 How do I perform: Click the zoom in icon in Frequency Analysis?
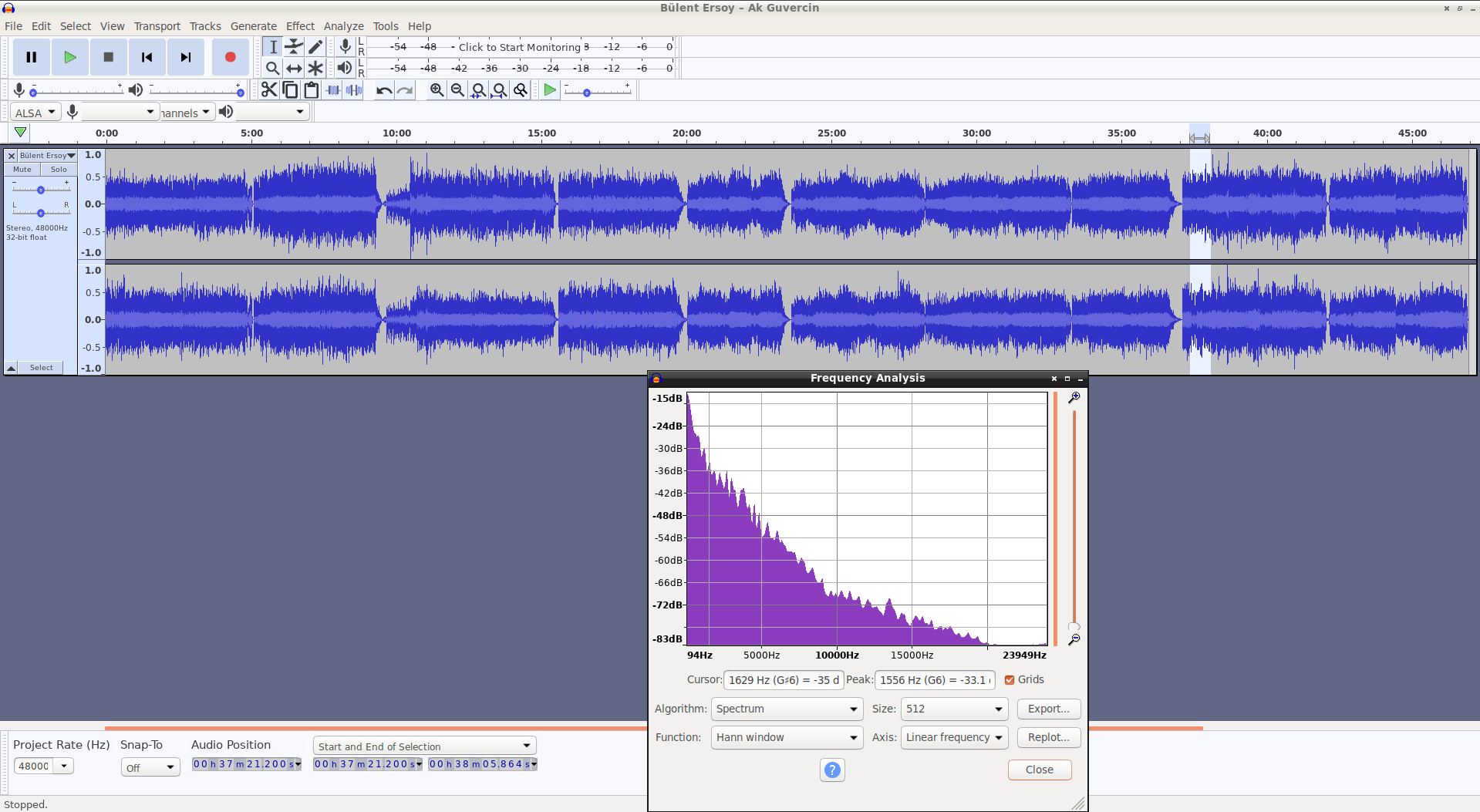click(x=1074, y=398)
